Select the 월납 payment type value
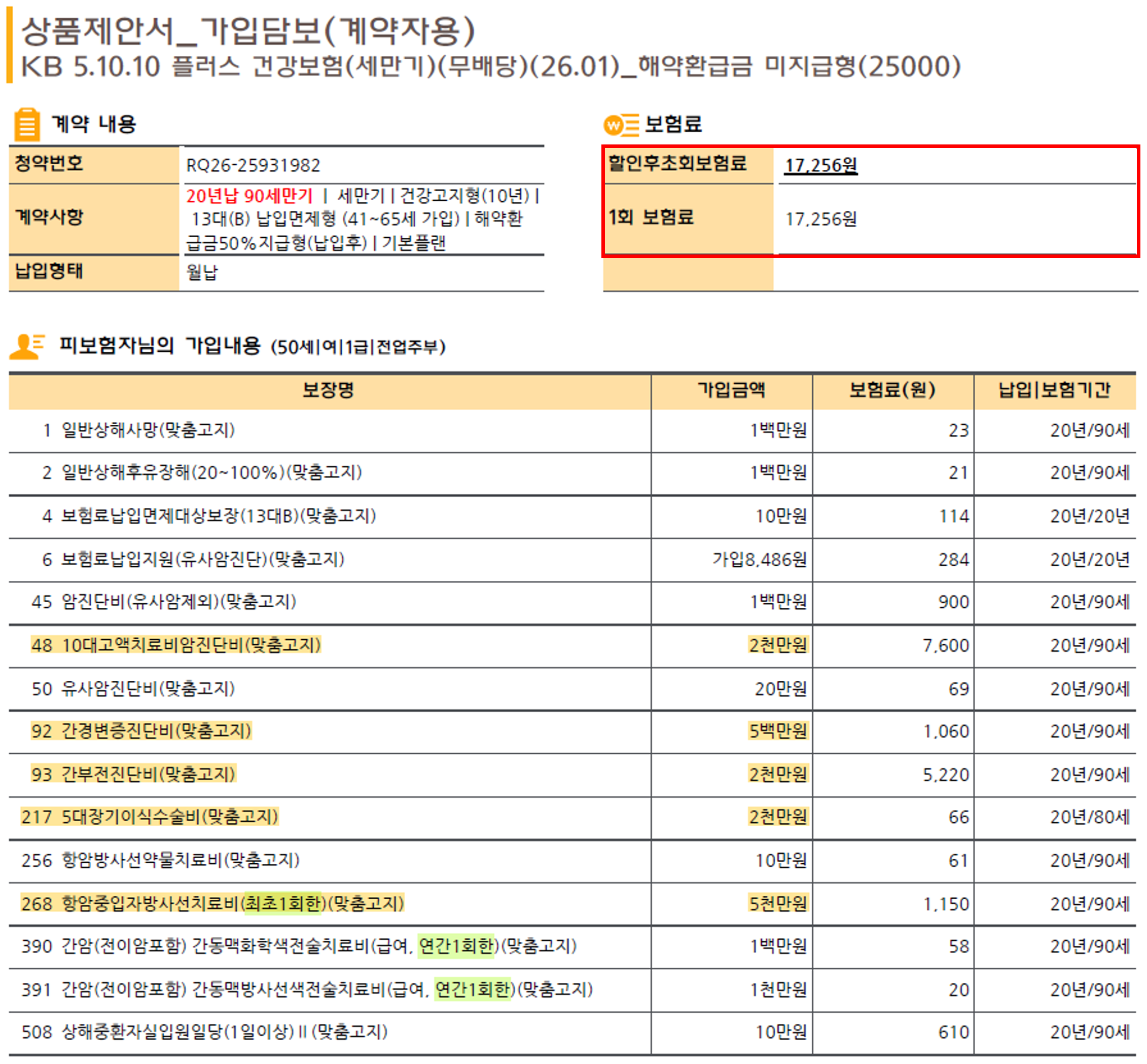Viewport: 1147px width, 1064px height. pos(201,272)
